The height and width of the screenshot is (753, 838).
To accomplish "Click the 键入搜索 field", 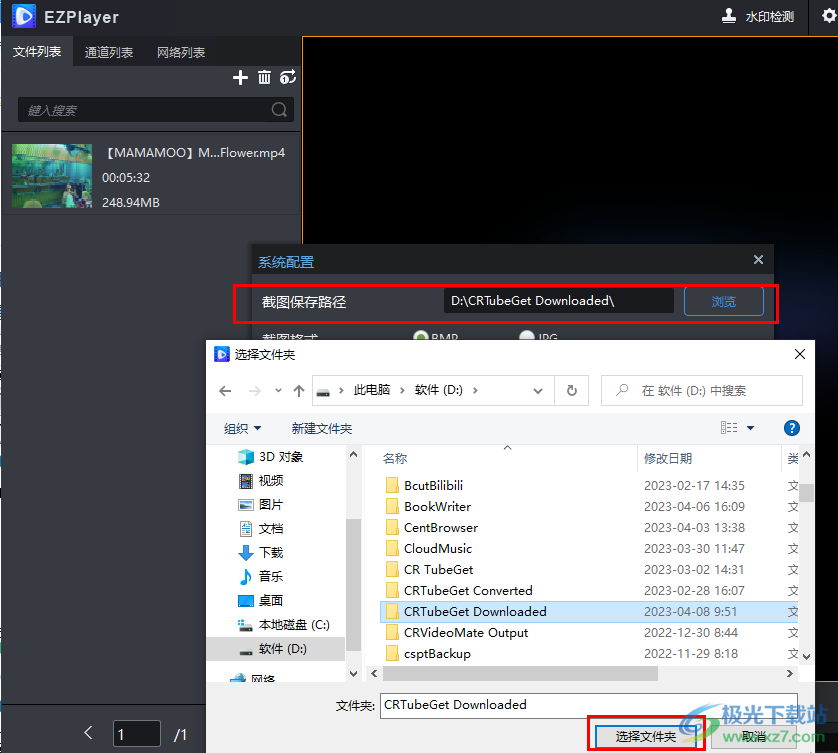I will click(x=155, y=110).
